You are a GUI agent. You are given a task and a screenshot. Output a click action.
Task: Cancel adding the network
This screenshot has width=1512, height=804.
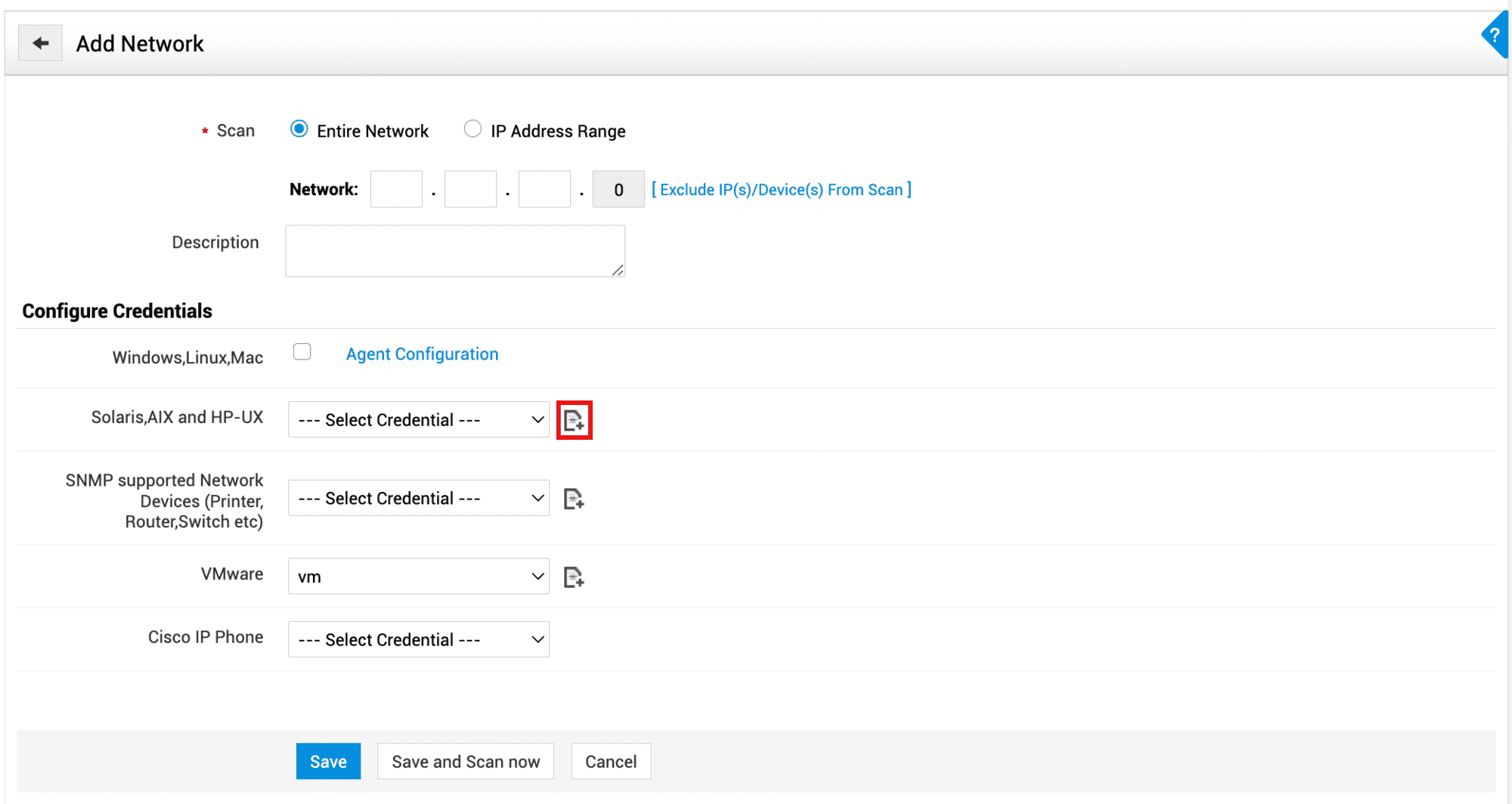(x=611, y=762)
